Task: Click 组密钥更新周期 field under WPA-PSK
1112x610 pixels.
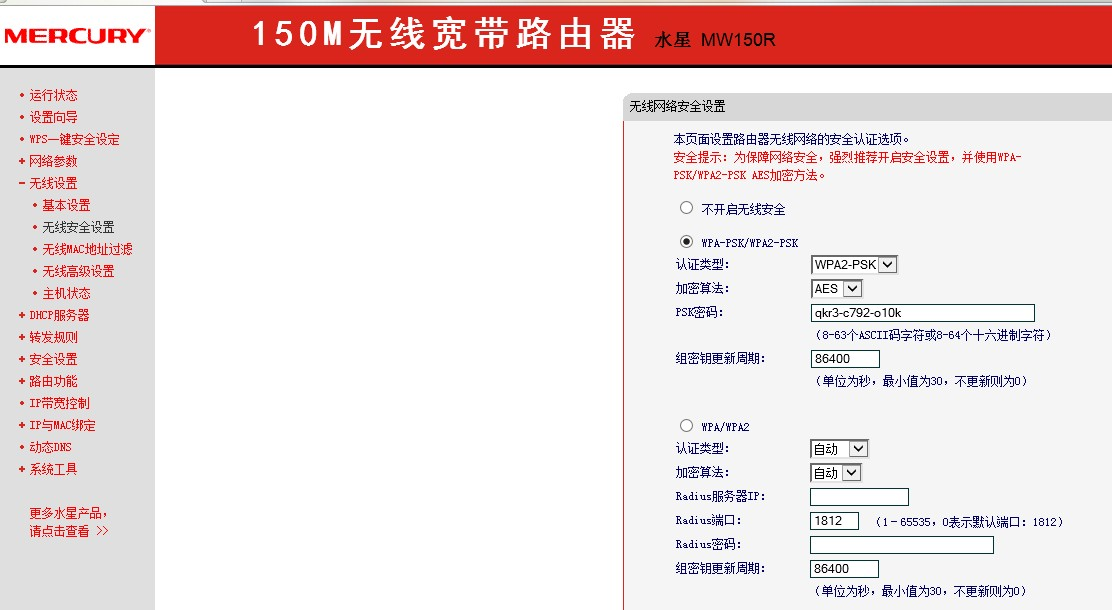Action: [x=845, y=359]
